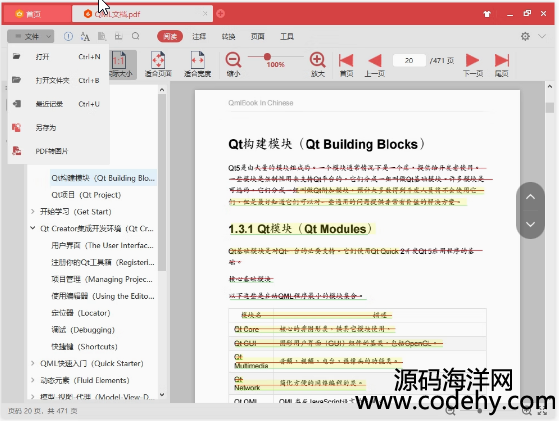The height and width of the screenshot is (421, 560).
Task: Click heading 1.3.1 Qt模块 (Qt Modules)
Action: coord(301,229)
